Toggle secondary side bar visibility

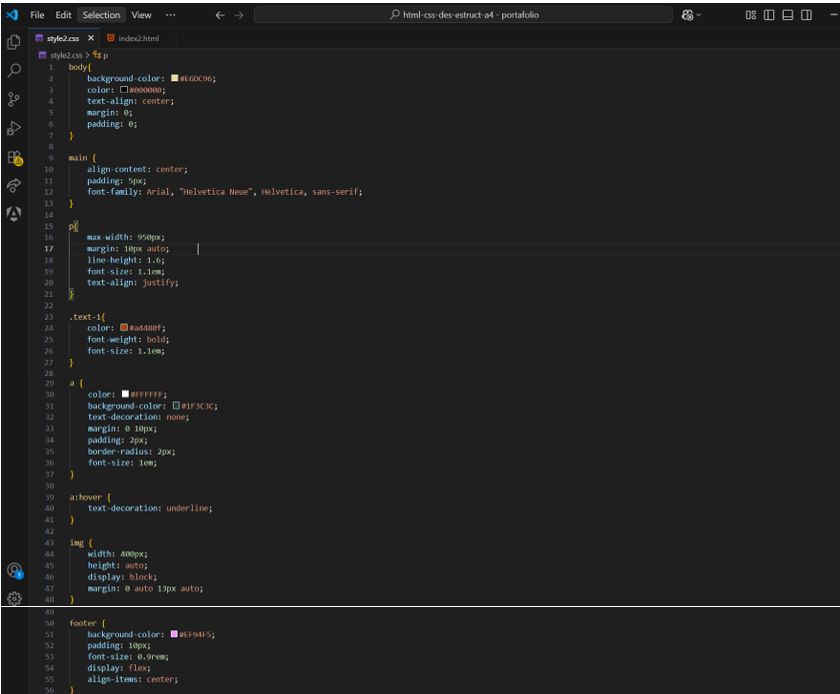coord(806,15)
